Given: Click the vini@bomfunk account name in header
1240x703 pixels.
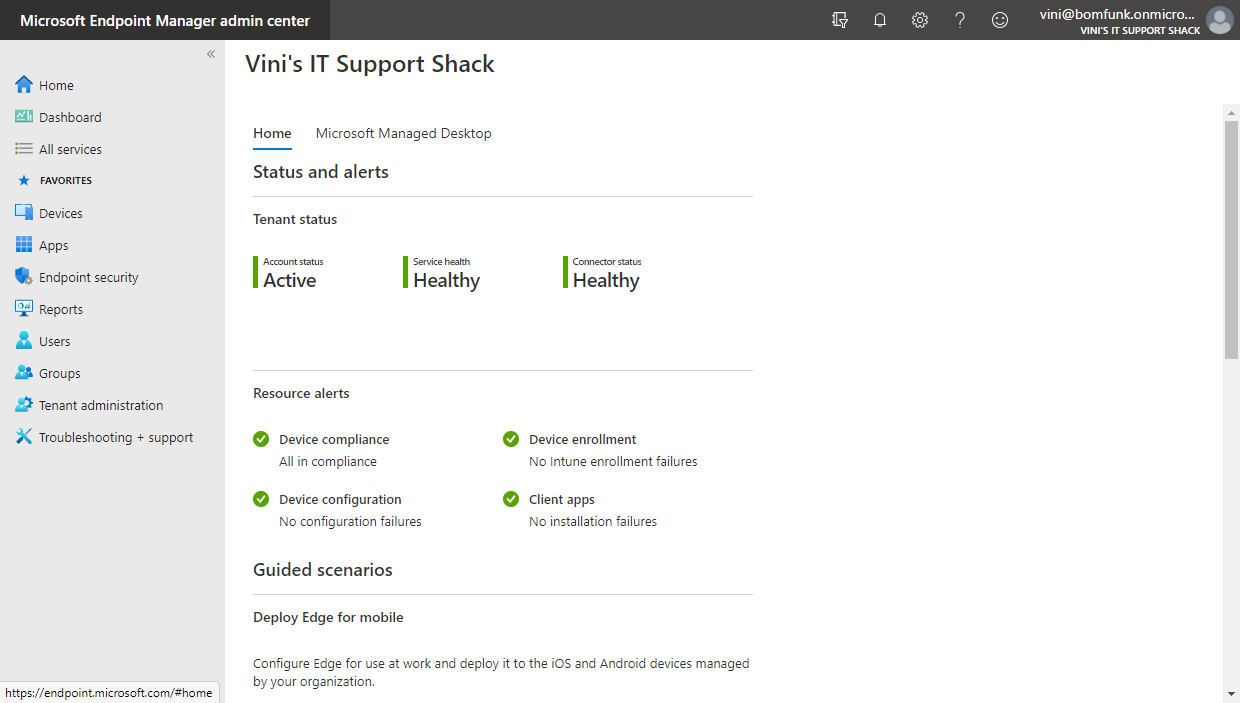Looking at the screenshot, I should point(1119,14).
